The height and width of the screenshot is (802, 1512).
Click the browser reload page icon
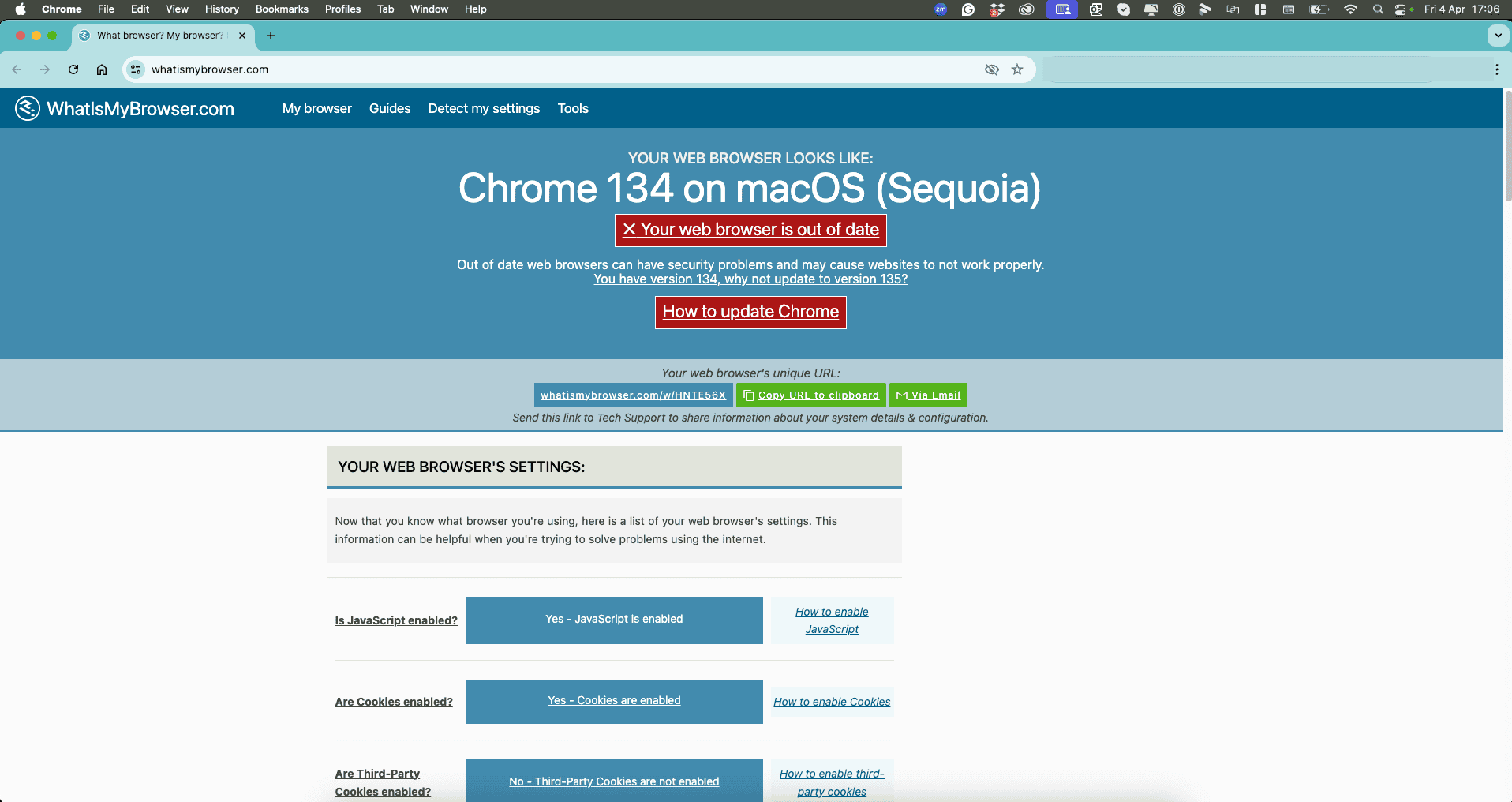point(73,69)
